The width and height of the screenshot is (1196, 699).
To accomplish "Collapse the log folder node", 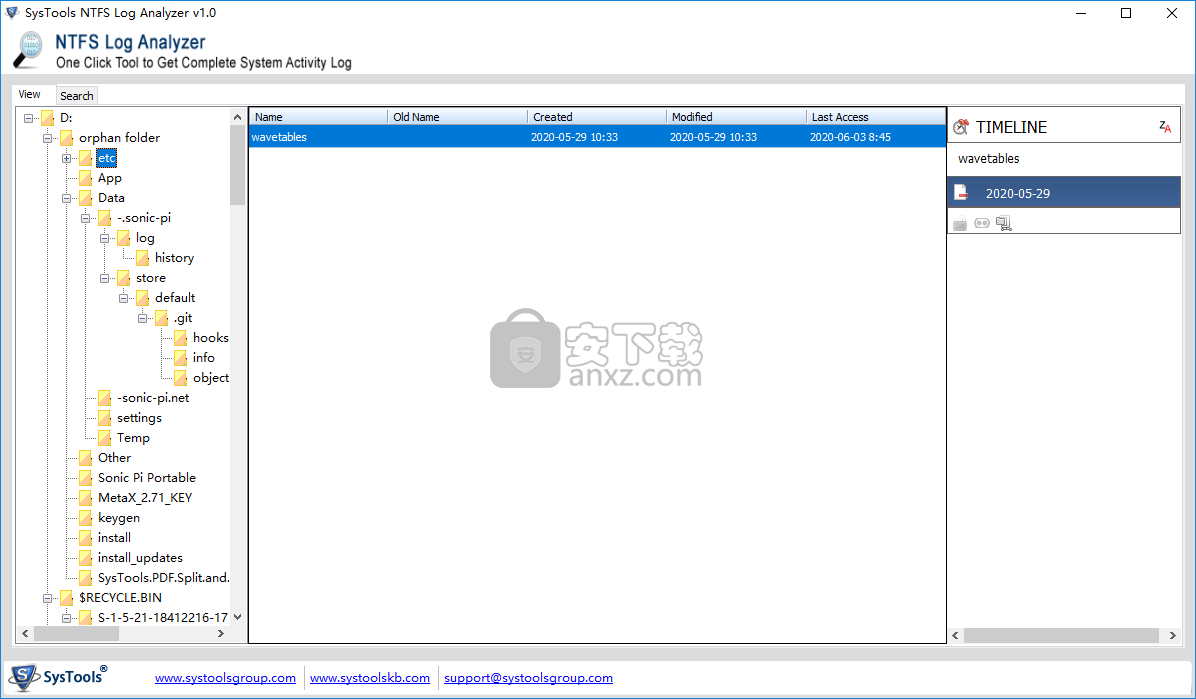I will pyautogui.click(x=104, y=238).
